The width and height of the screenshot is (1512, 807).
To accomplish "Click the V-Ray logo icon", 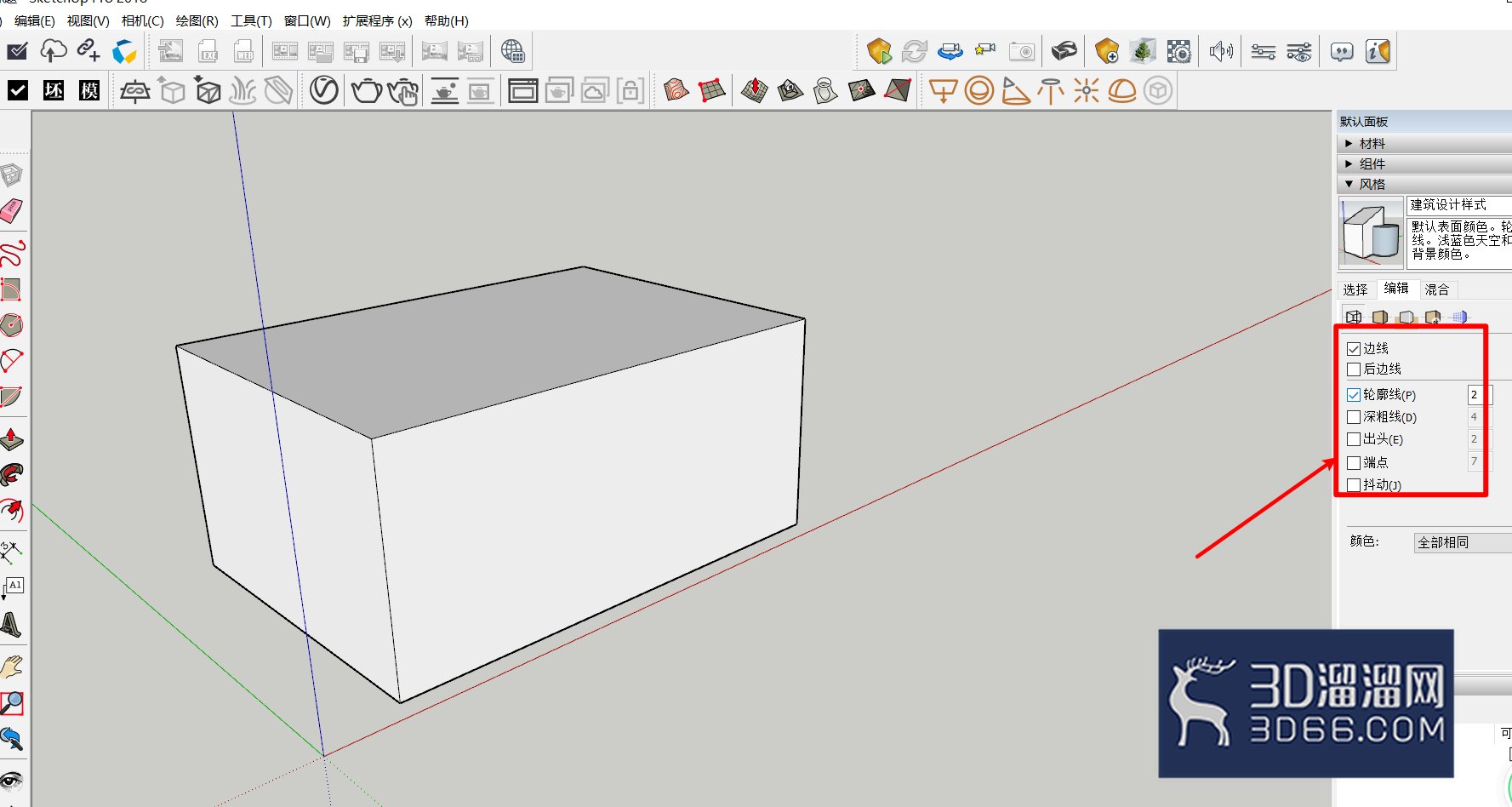I will [323, 89].
